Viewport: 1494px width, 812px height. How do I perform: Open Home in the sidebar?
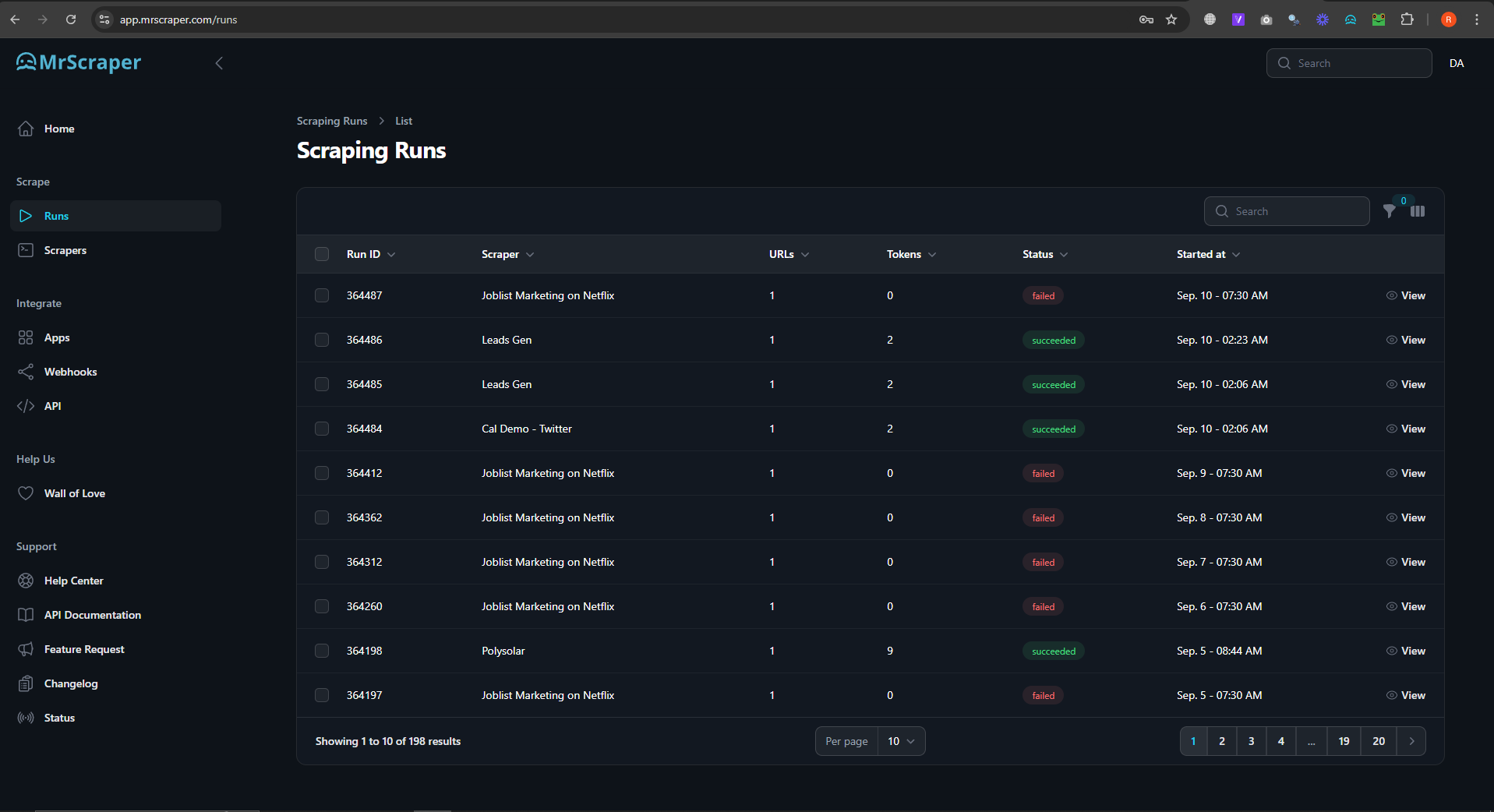pos(115,129)
